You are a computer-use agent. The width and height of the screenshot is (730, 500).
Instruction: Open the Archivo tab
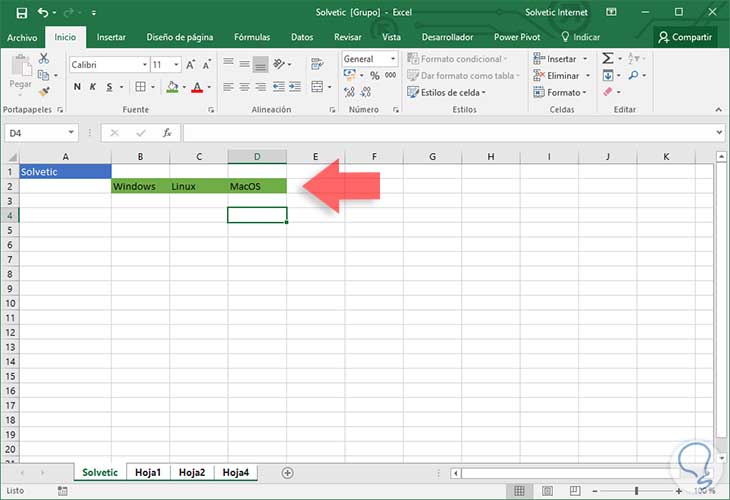click(x=22, y=37)
